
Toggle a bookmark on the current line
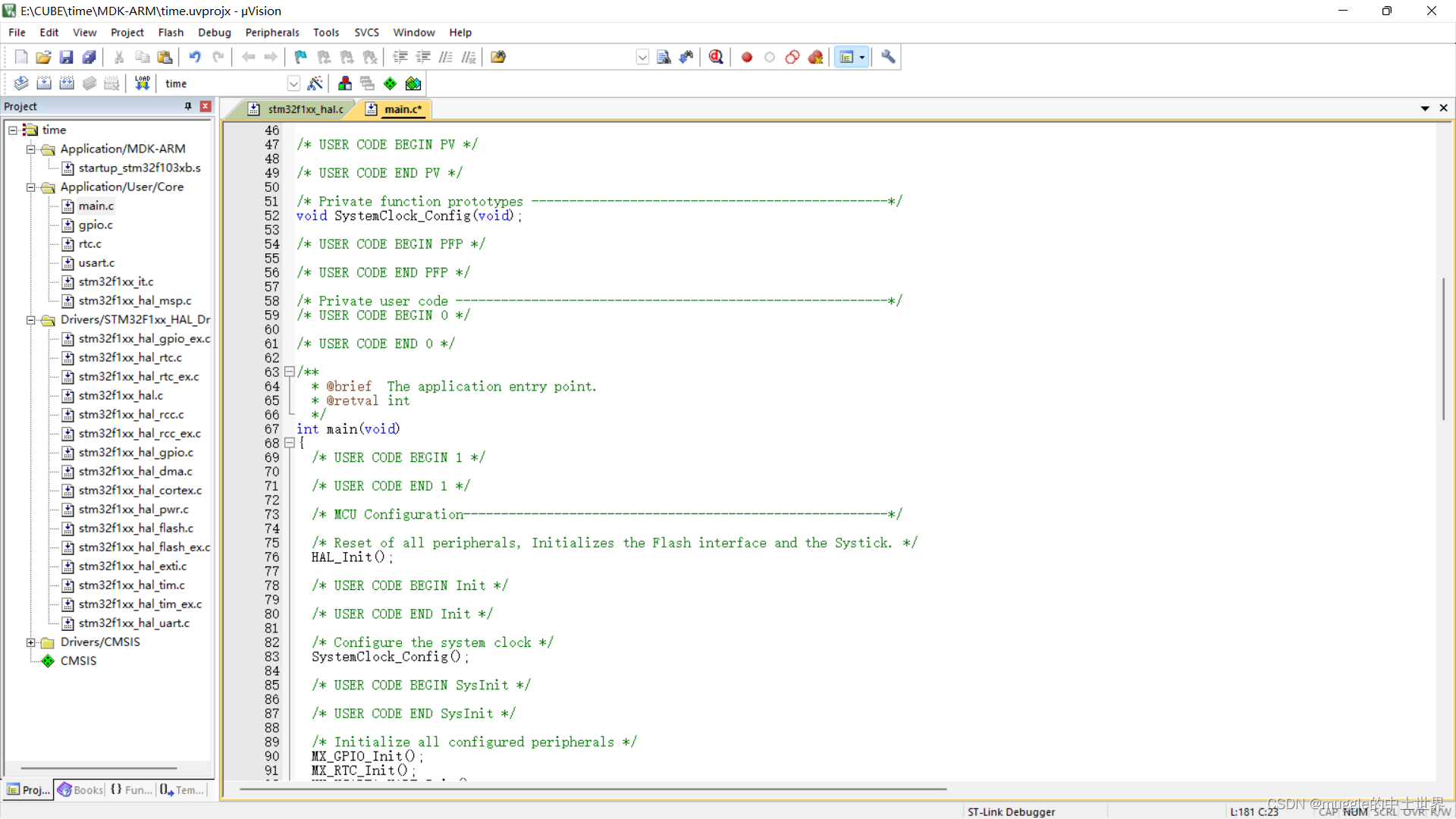click(x=299, y=57)
